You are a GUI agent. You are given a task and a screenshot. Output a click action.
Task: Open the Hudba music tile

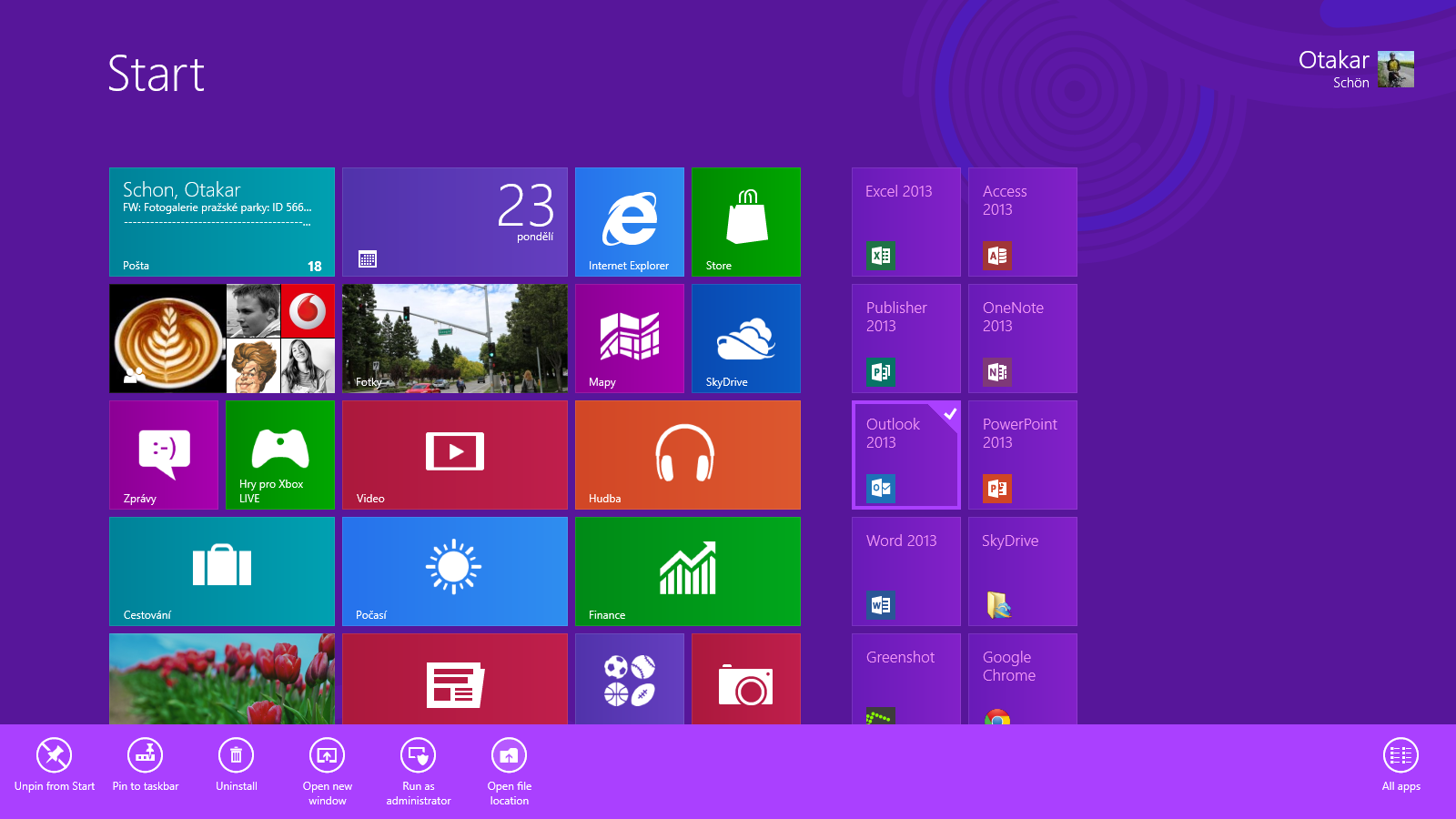(688, 455)
